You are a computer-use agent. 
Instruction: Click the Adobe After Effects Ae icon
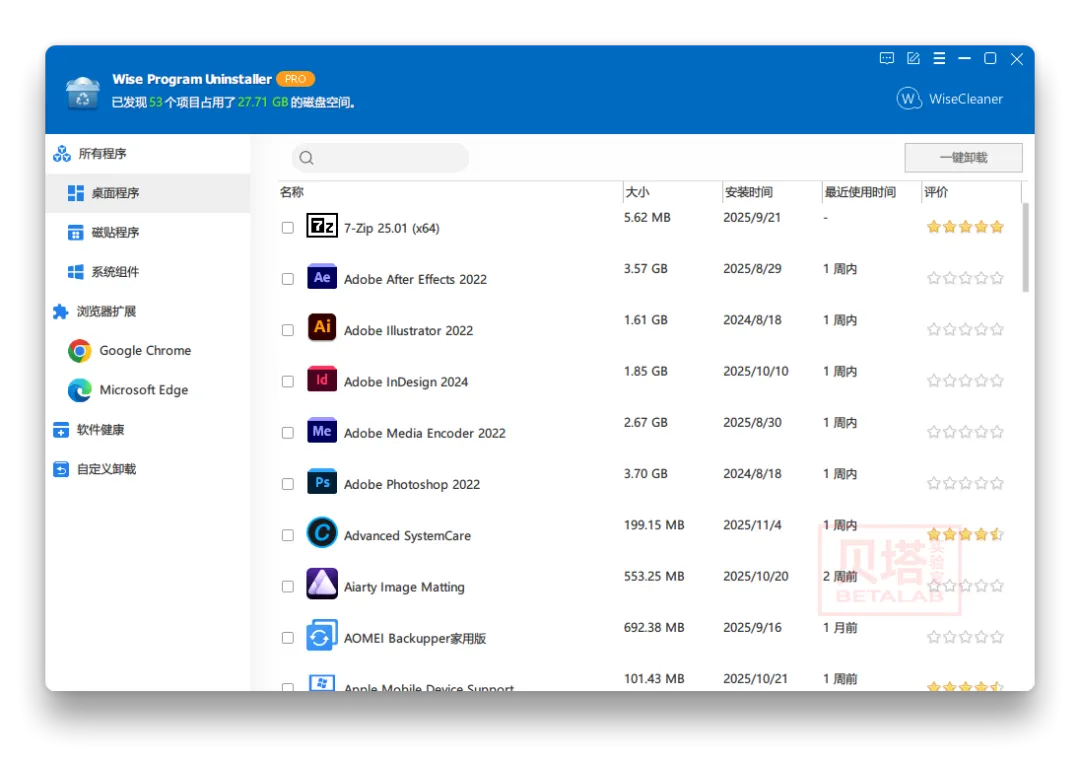pyautogui.click(x=322, y=277)
